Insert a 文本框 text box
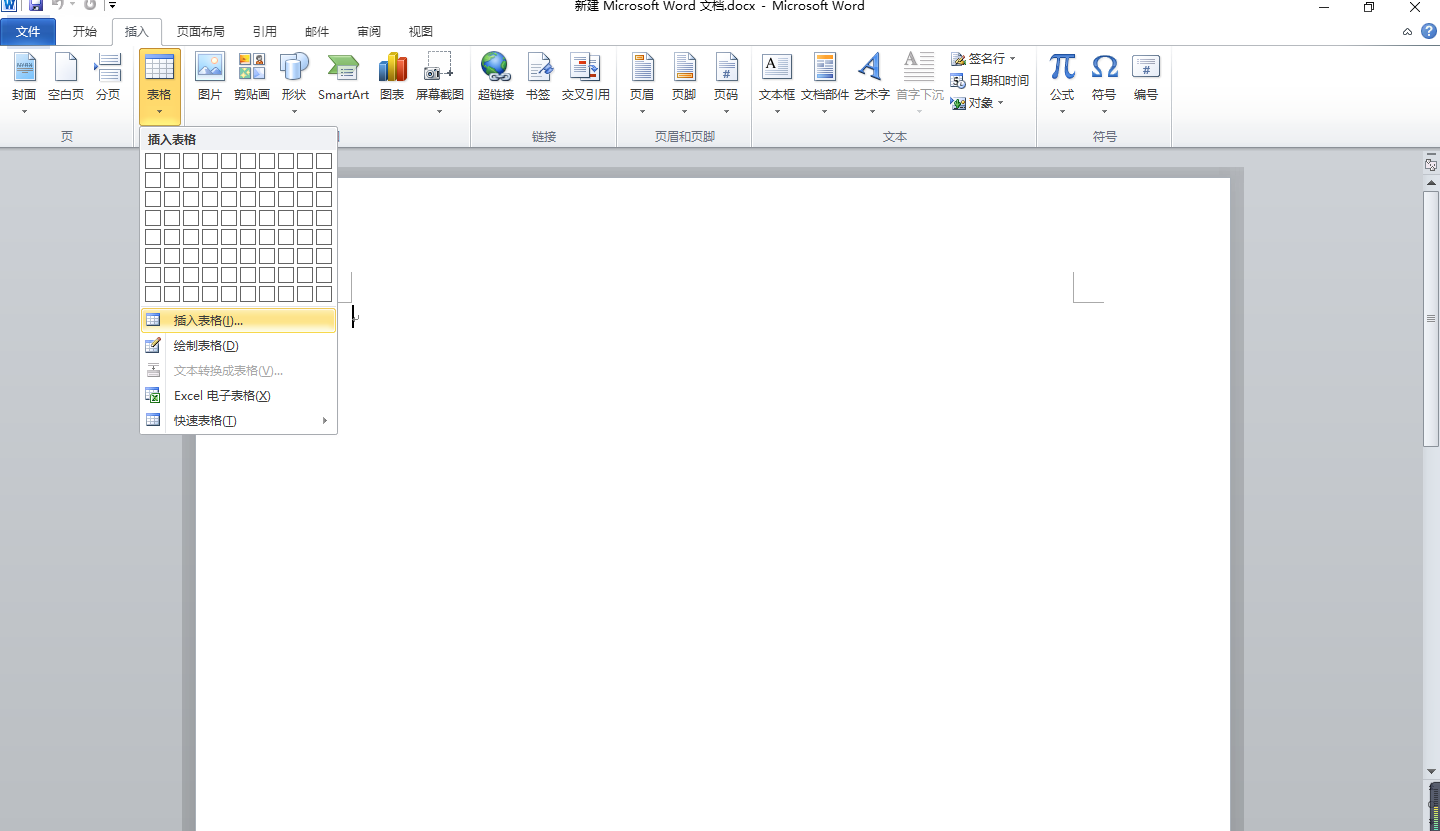 777,83
